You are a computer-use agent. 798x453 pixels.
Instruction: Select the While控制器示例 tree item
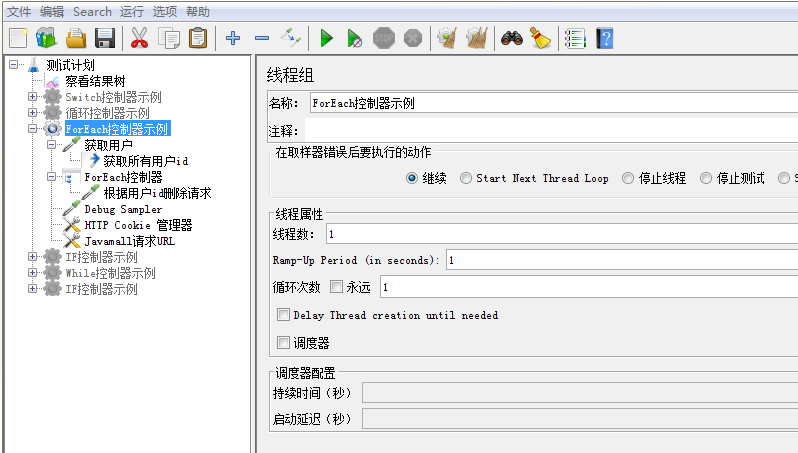[x=110, y=273]
